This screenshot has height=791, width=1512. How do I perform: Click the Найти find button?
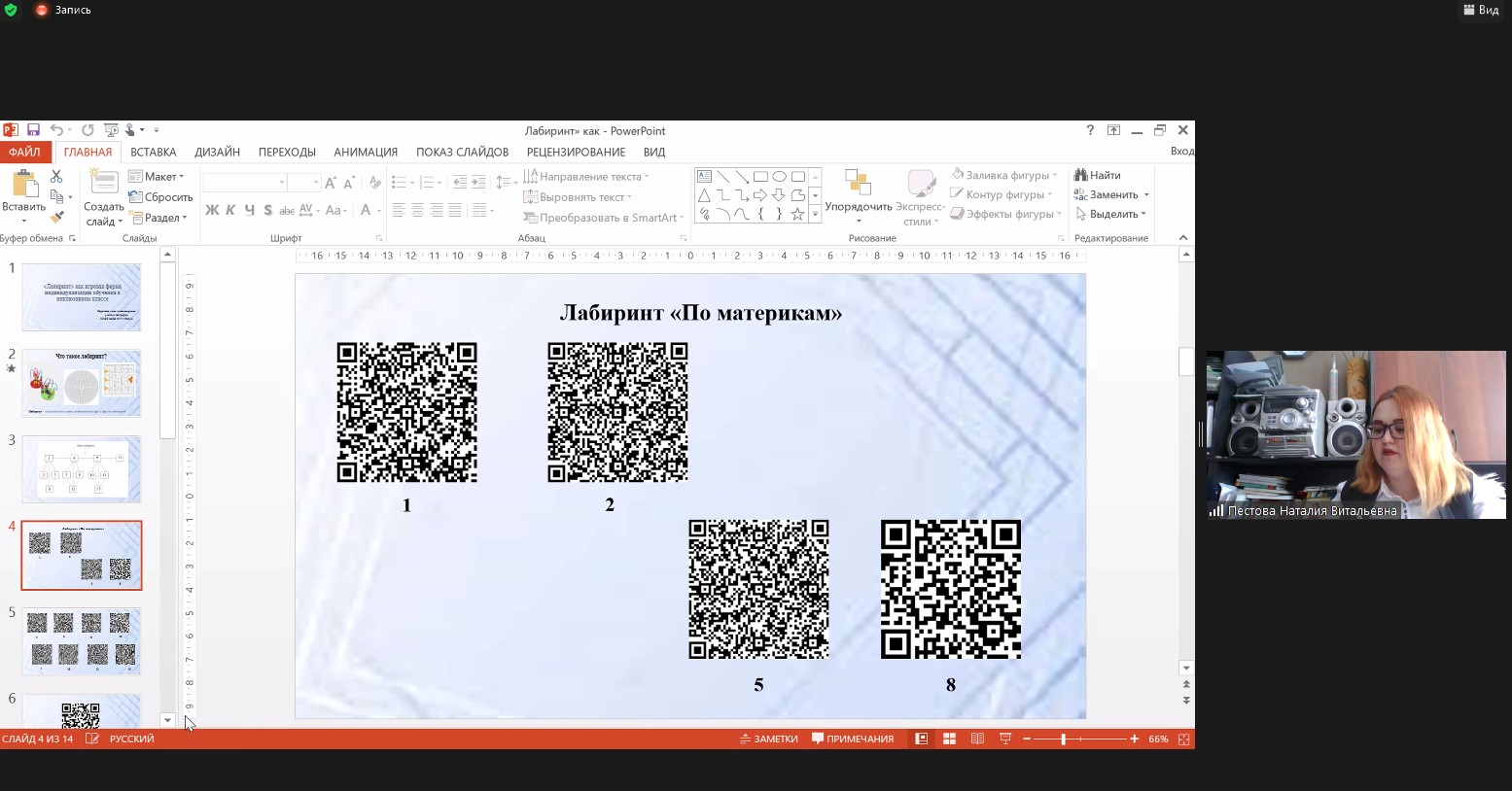tap(1098, 175)
